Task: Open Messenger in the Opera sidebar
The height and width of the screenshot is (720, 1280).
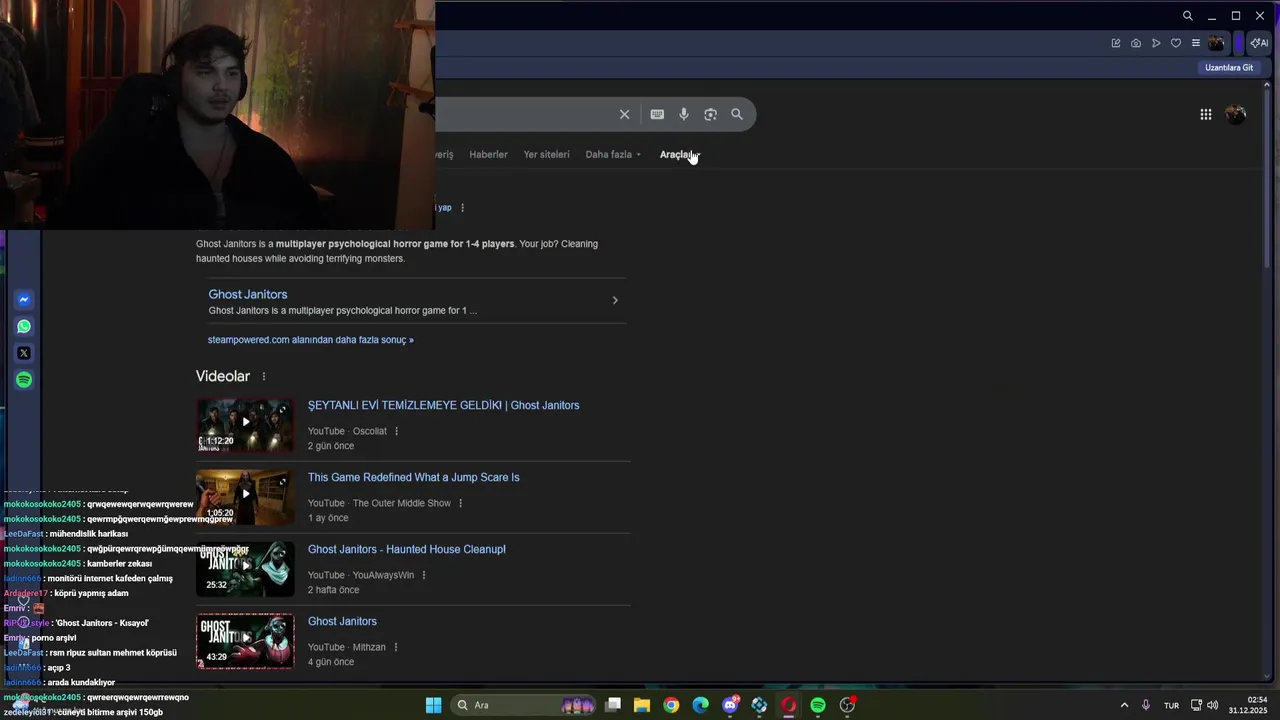Action: click(24, 300)
